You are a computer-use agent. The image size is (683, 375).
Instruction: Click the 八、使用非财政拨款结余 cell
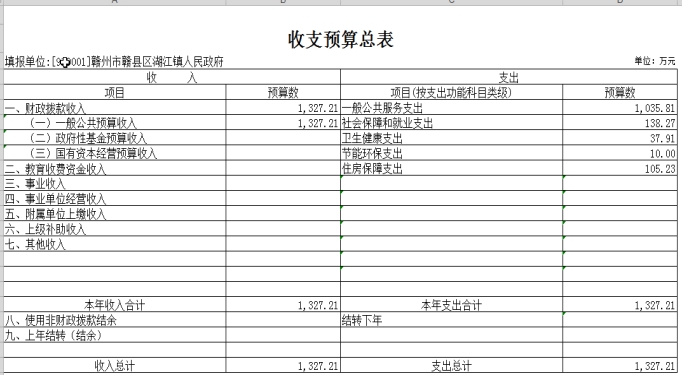click(115, 320)
